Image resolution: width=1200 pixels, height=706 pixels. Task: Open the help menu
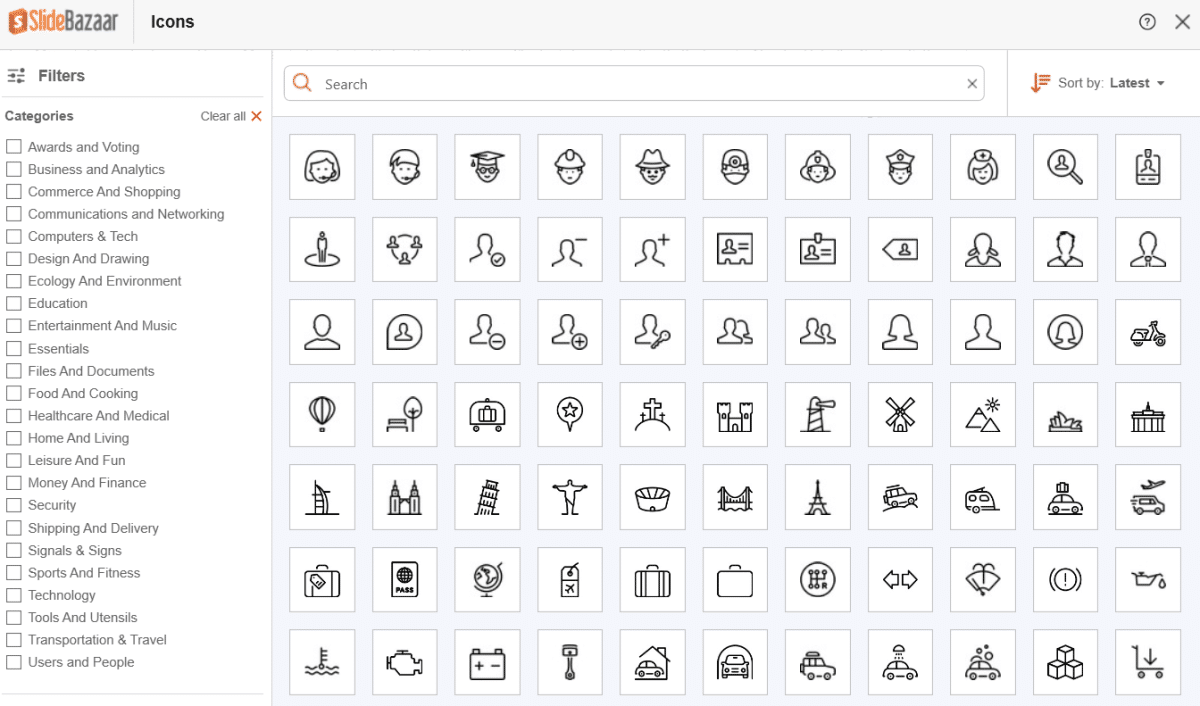[x=1147, y=21]
